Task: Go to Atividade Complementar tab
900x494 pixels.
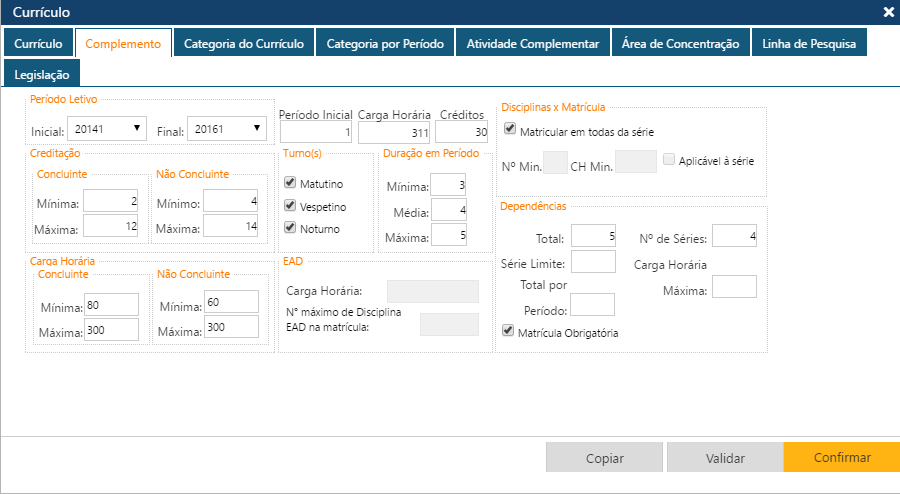Action: point(533,44)
